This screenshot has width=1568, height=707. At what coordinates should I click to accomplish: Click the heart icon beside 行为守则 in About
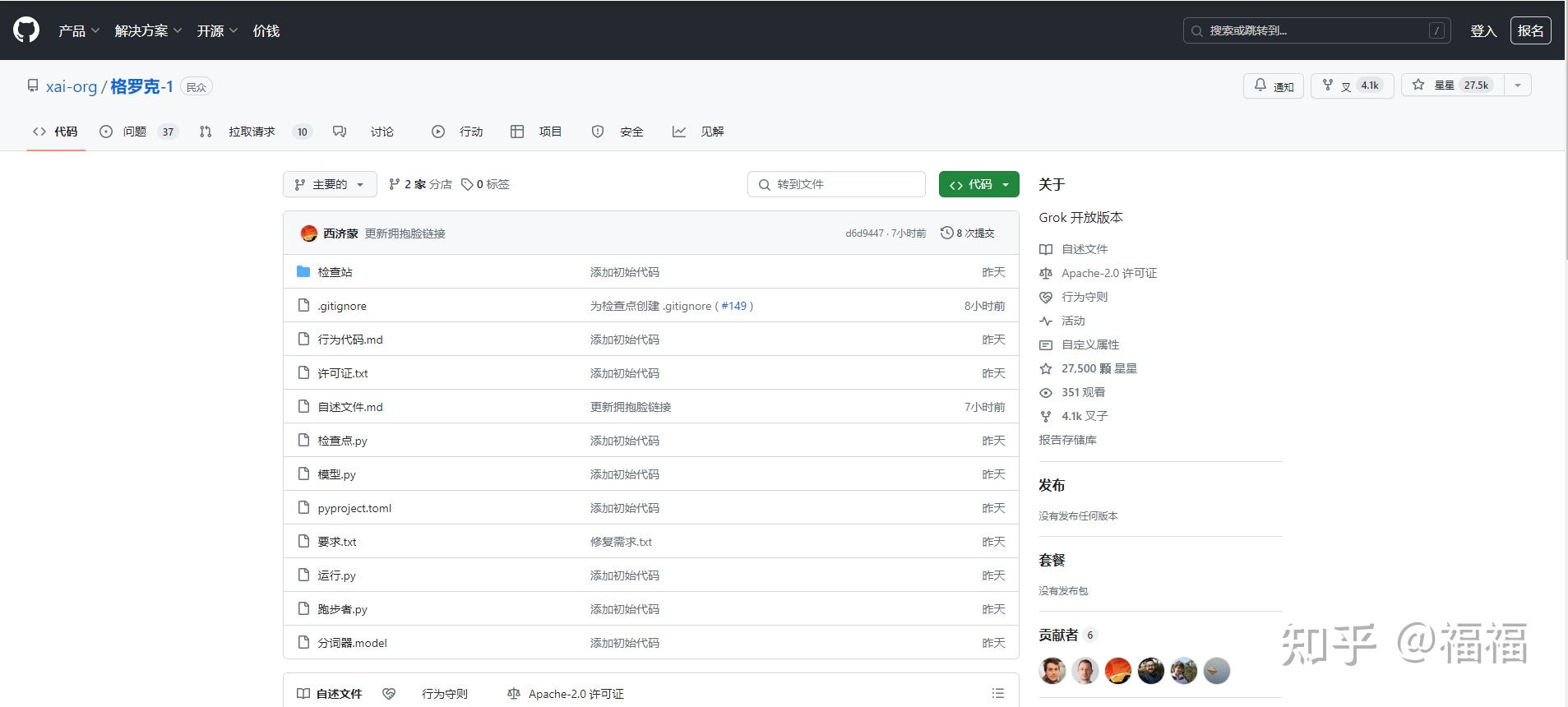click(x=1046, y=297)
